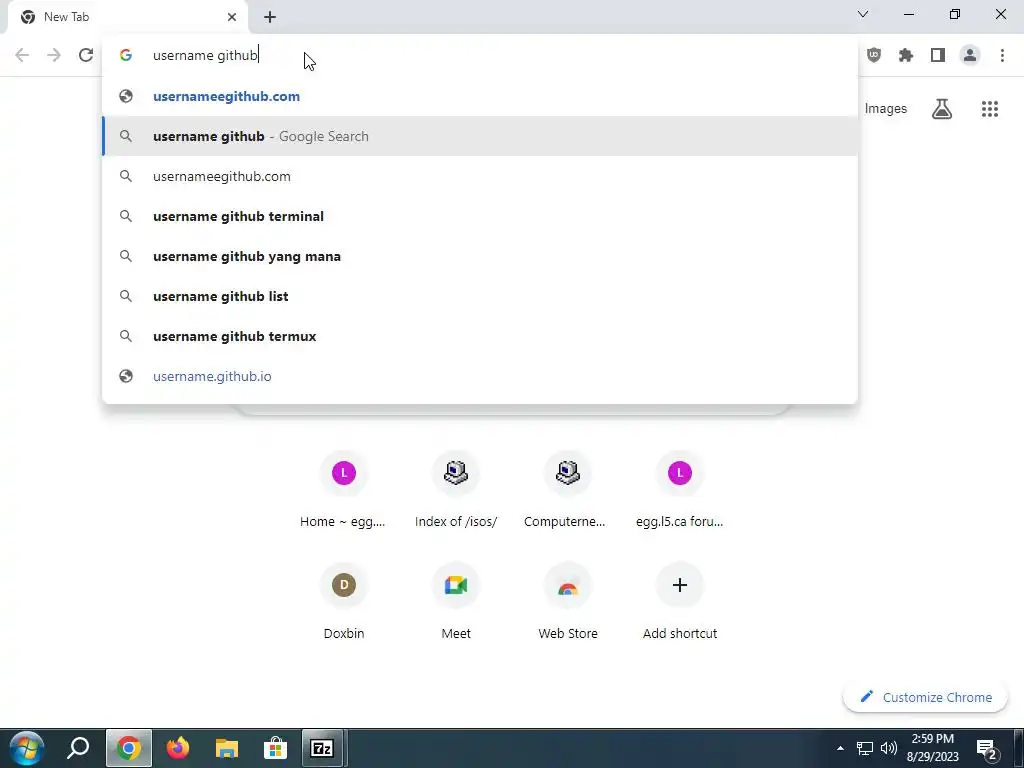Open the tab search chevron

[x=863, y=14]
